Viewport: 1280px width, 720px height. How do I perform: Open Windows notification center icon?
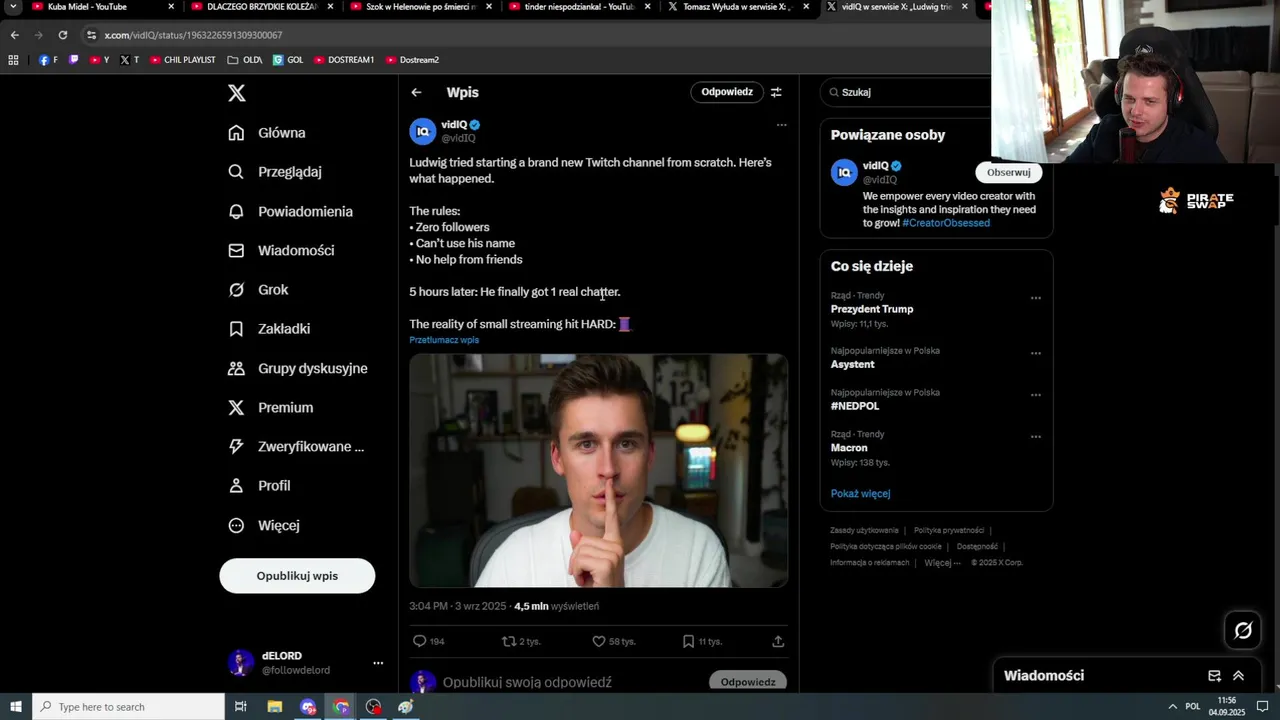pyautogui.click(x=1263, y=707)
